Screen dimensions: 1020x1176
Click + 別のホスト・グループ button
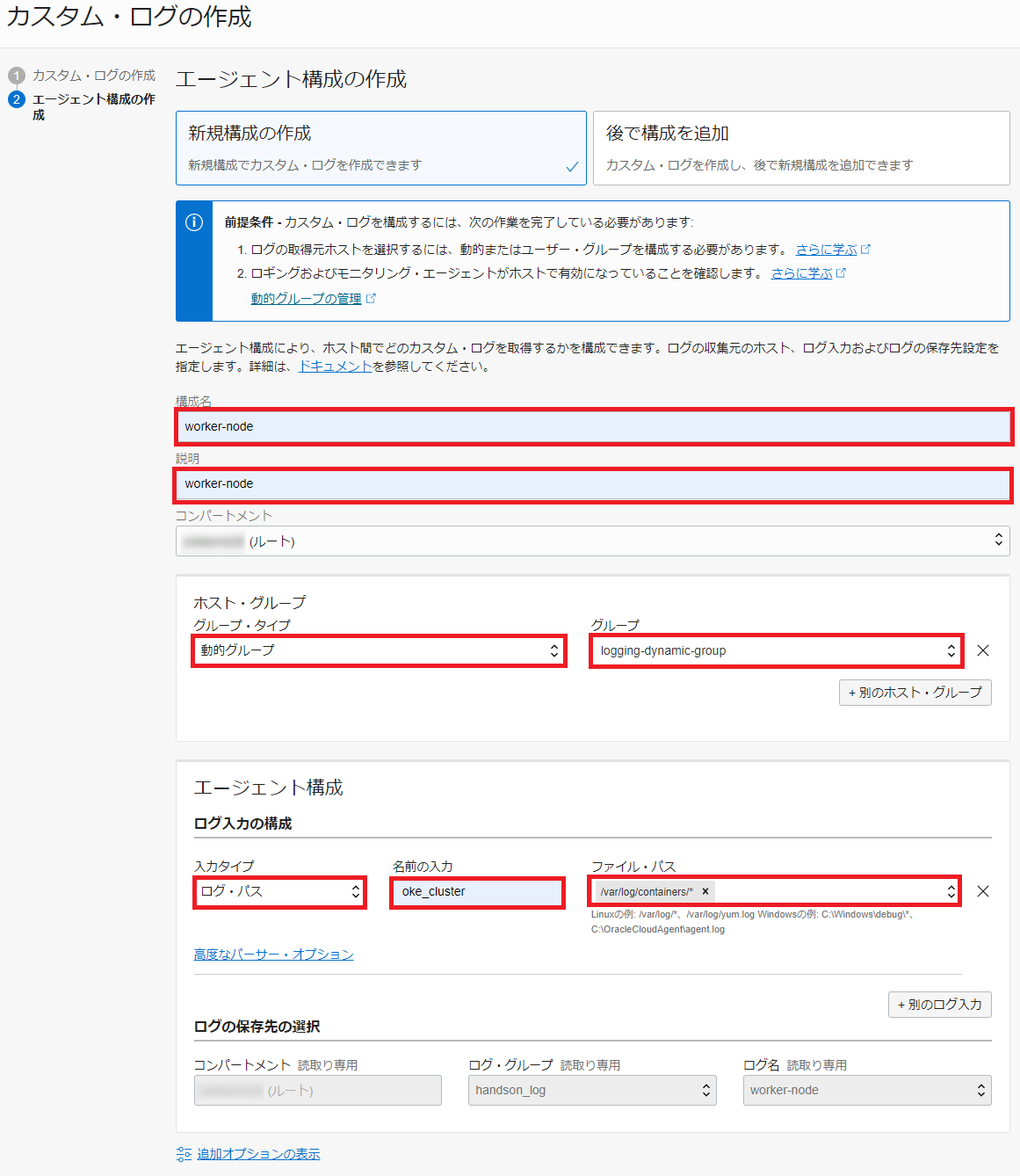click(x=915, y=693)
